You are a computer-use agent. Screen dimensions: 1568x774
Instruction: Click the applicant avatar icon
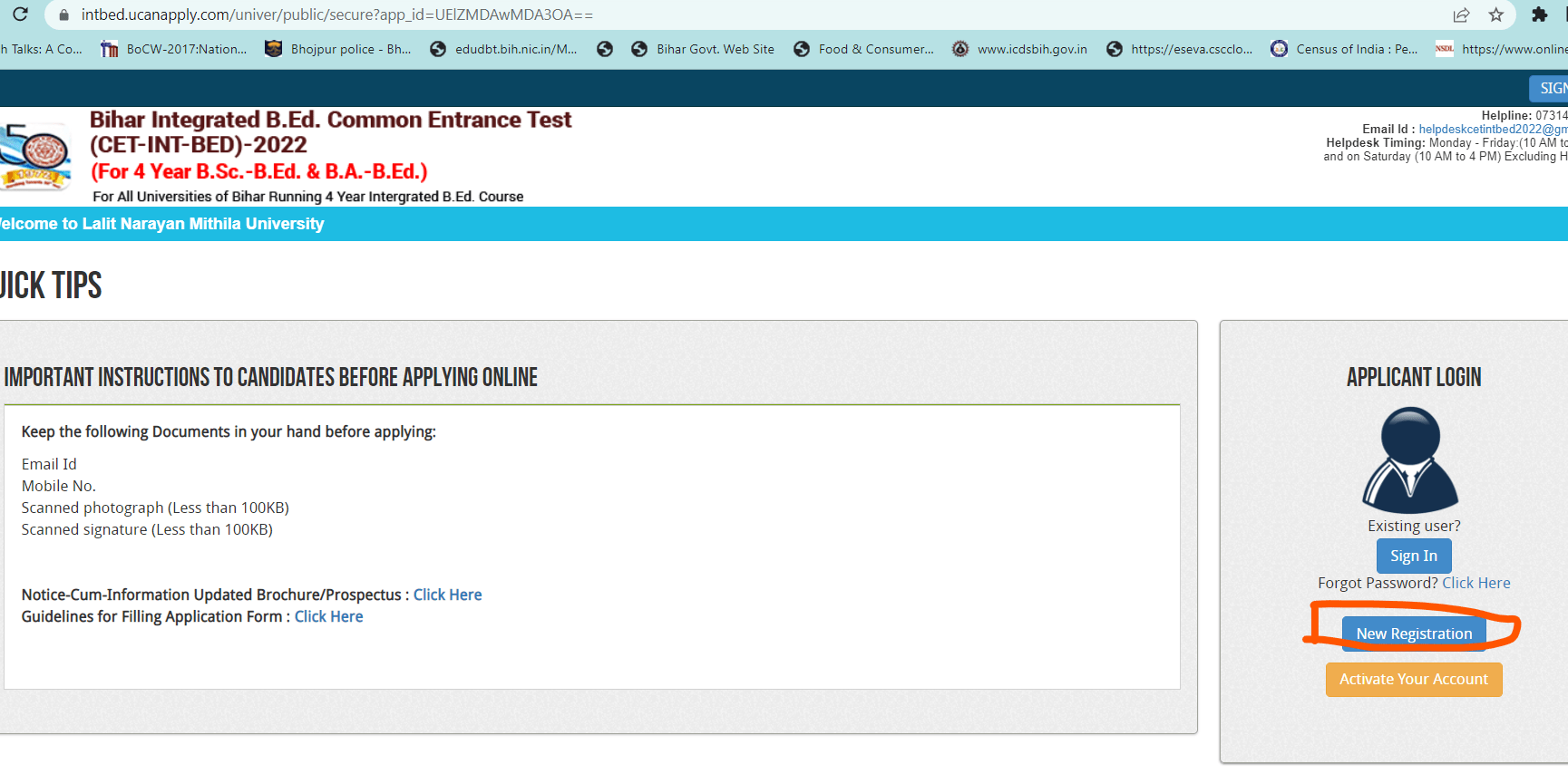pyautogui.click(x=1410, y=460)
